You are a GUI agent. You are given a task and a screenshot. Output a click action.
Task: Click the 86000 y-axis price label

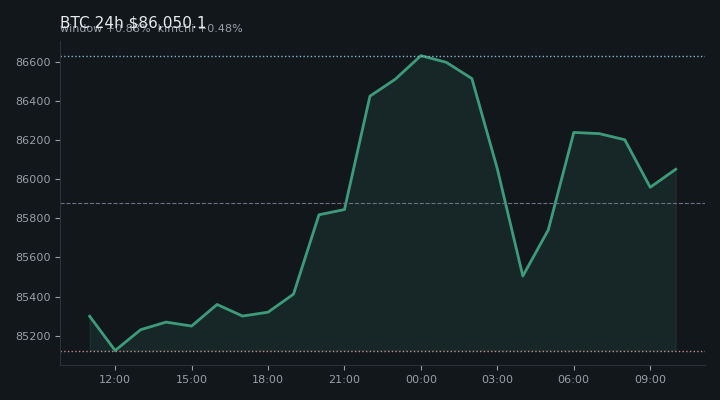(33, 179)
